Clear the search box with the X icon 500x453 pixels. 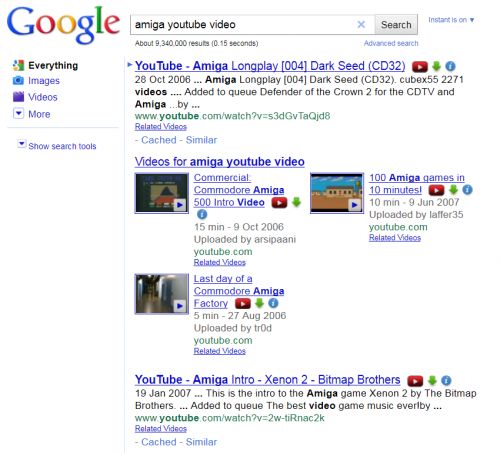coord(361,24)
